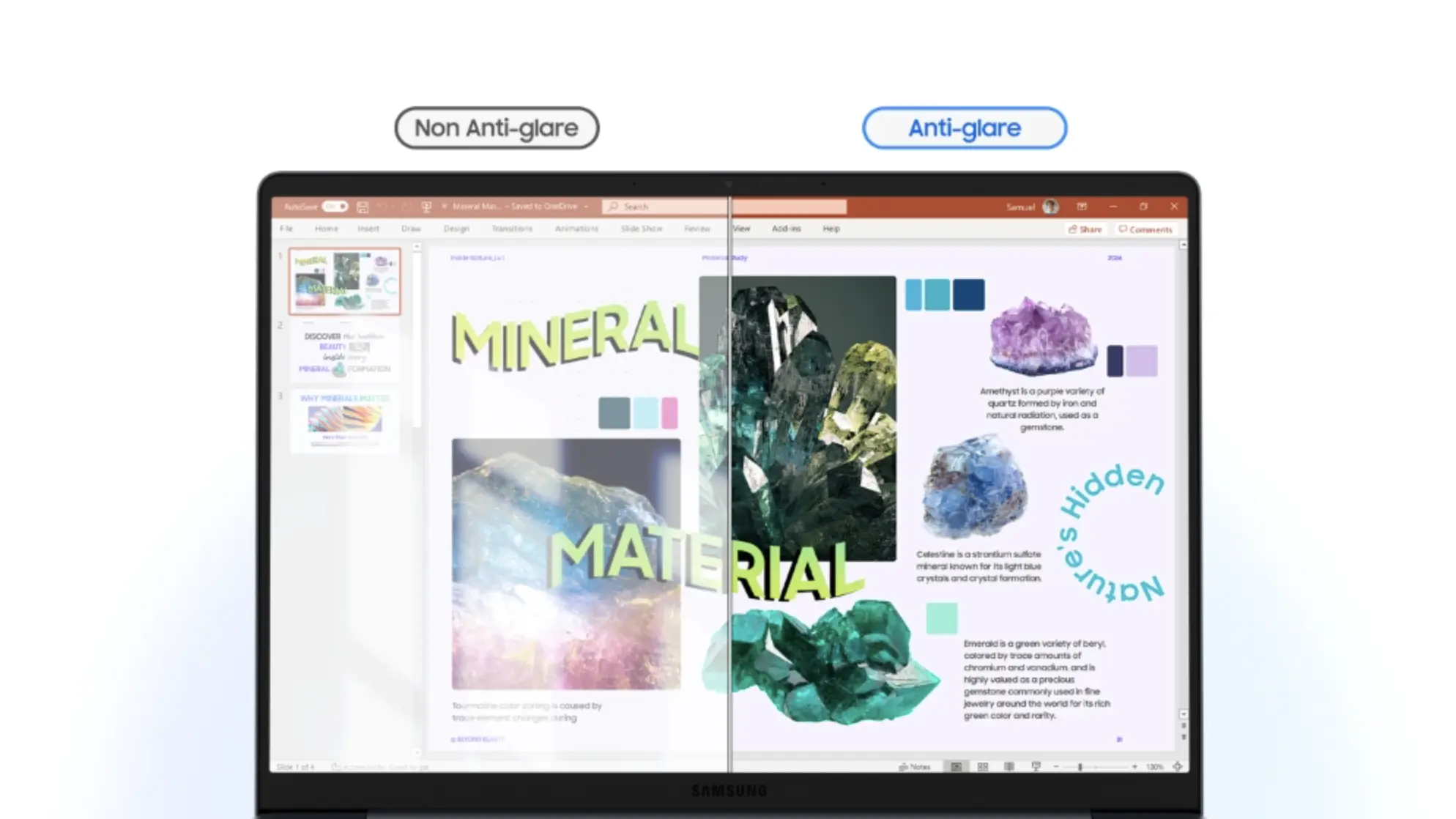Click the purple amethyst crystal image
1456x819 pixels.
pyautogui.click(x=1043, y=336)
